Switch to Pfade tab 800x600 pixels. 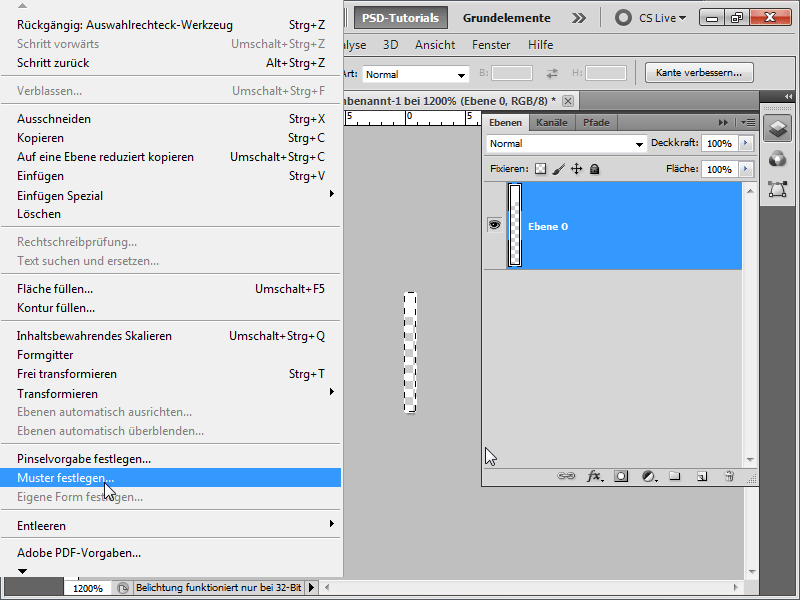pos(596,122)
